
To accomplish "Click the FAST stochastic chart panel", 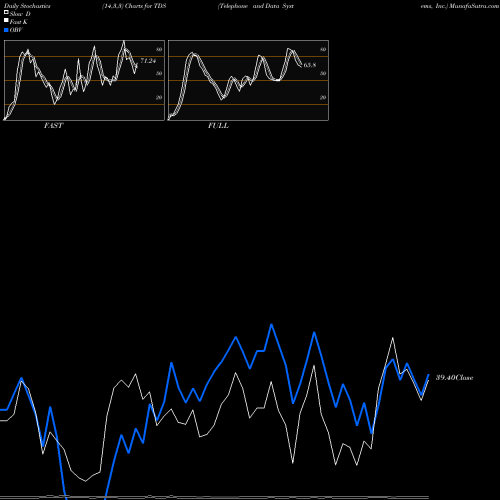I will 84,80.
